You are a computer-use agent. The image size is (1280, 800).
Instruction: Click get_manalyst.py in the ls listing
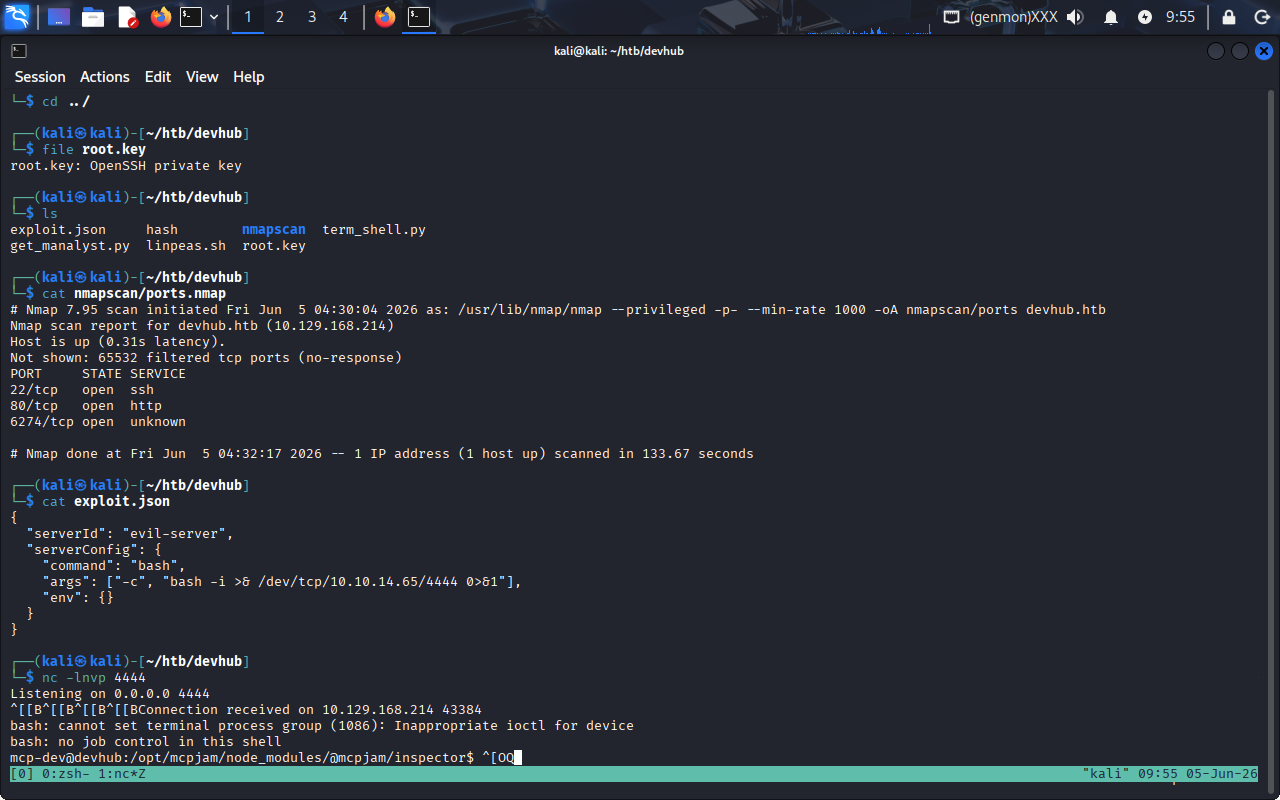70,246
